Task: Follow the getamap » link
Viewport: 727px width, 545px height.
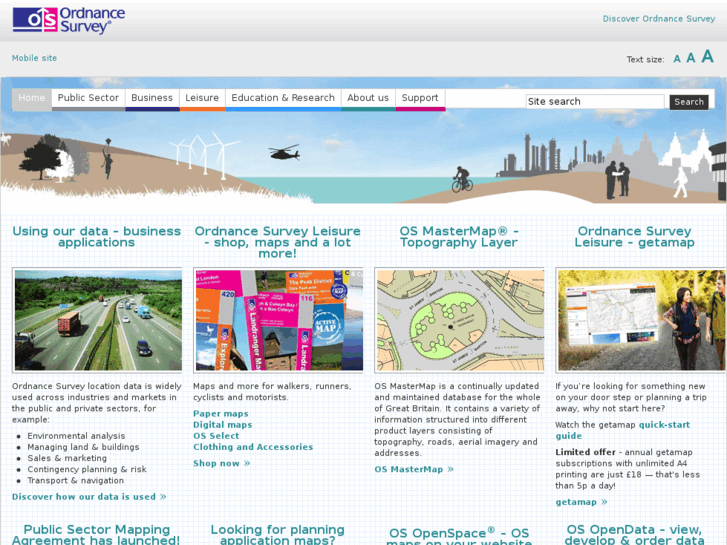Action: click(x=581, y=502)
